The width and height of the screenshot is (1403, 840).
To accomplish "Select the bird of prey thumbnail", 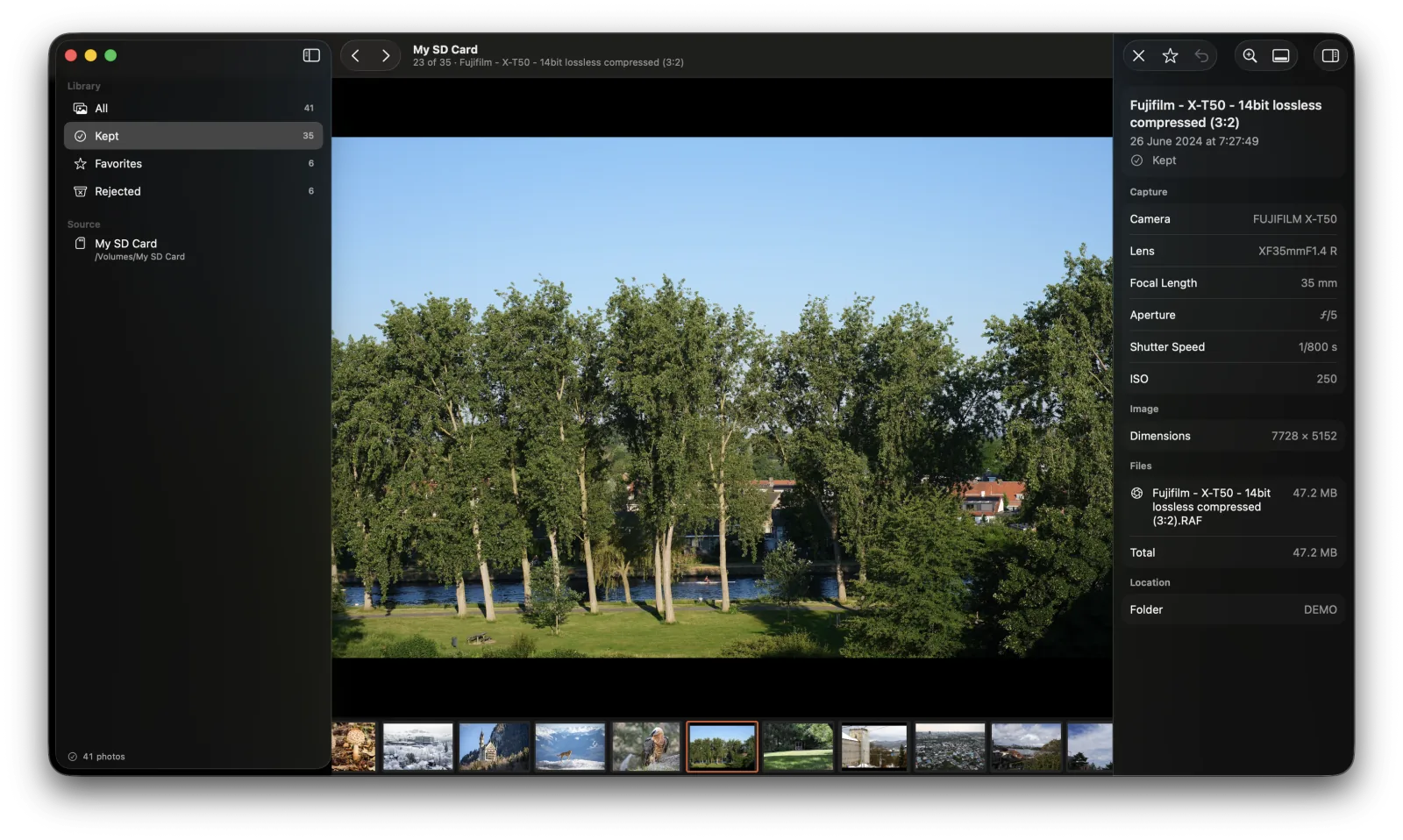I will tap(646, 747).
